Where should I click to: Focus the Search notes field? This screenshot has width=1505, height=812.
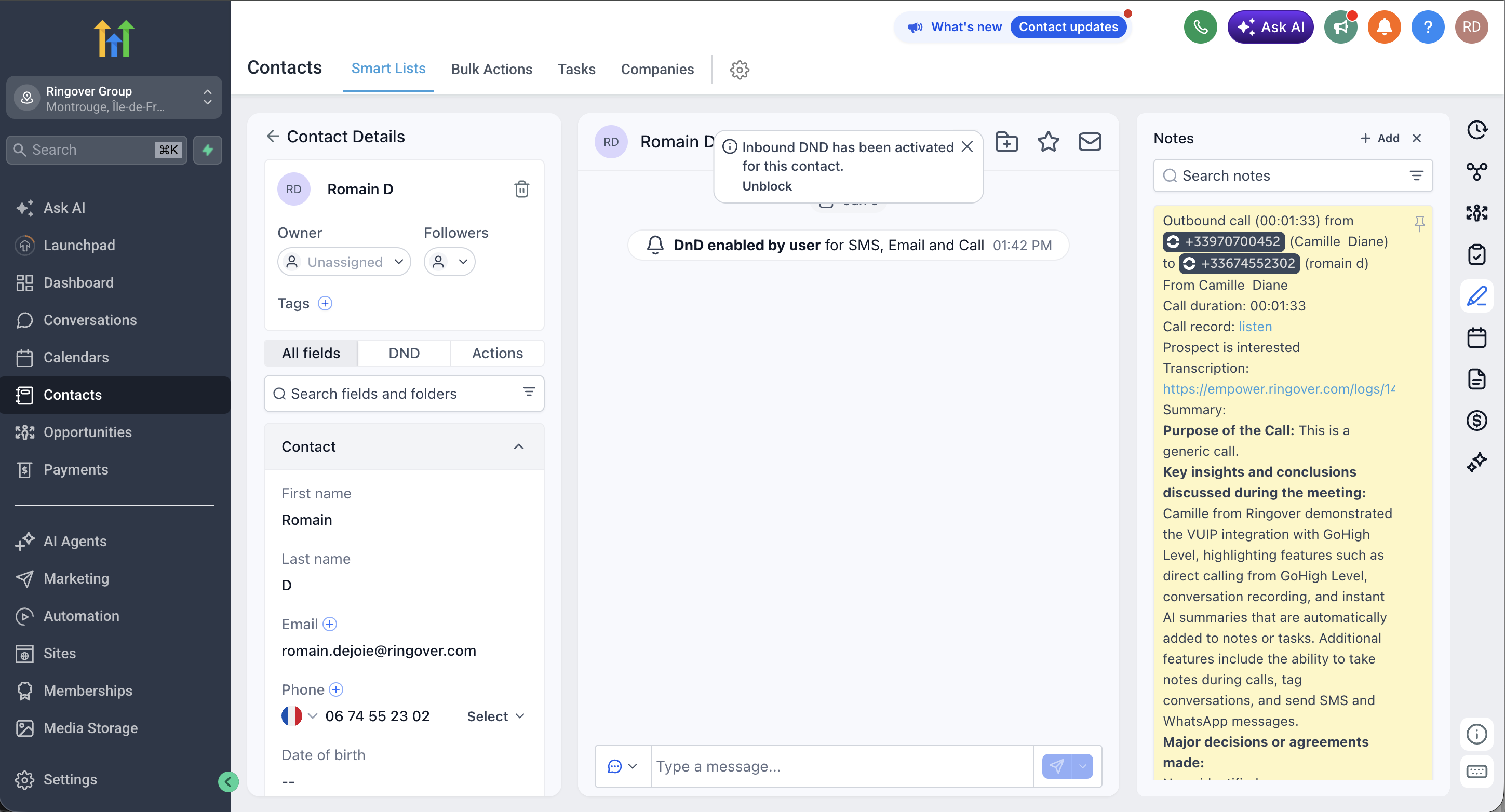[1293, 175]
